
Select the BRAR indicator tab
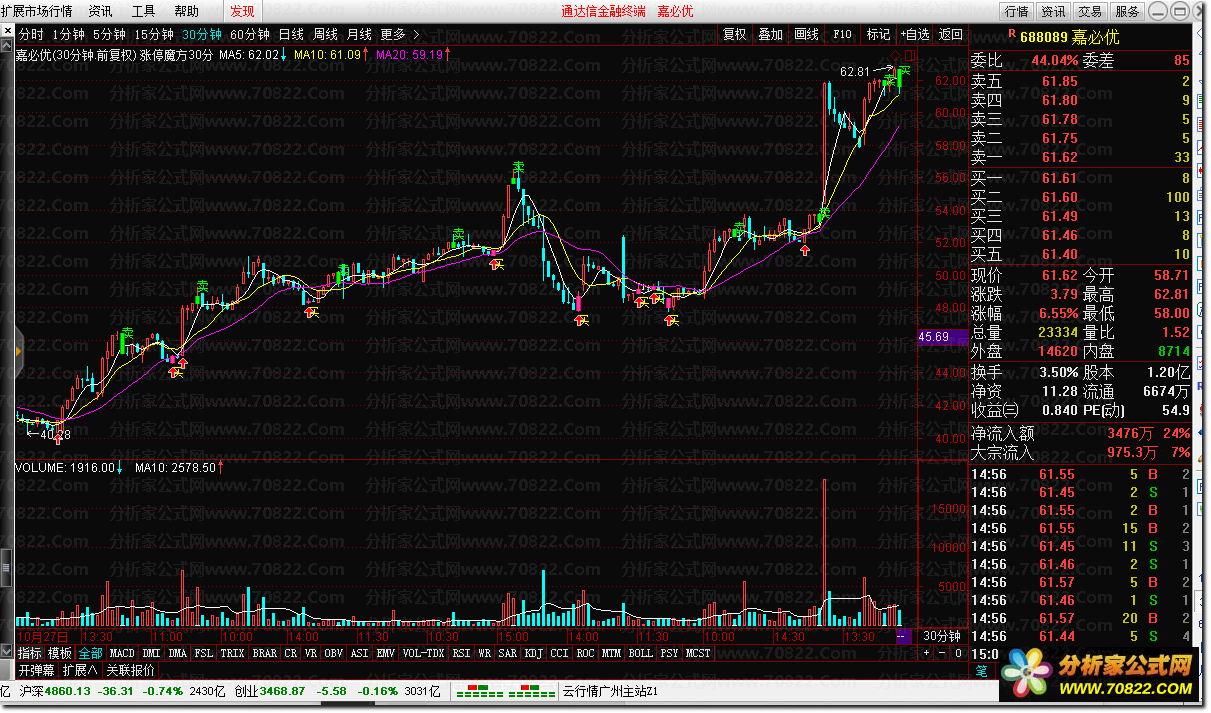point(265,653)
